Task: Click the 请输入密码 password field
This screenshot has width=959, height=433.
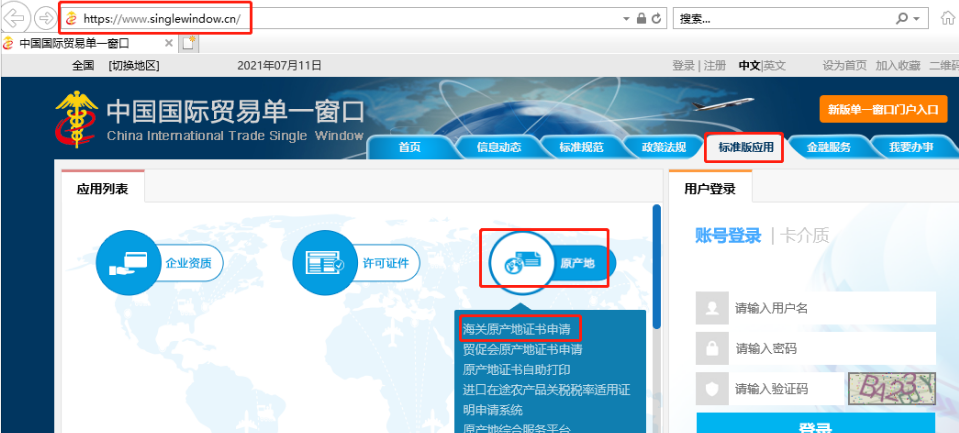Action: point(832,349)
